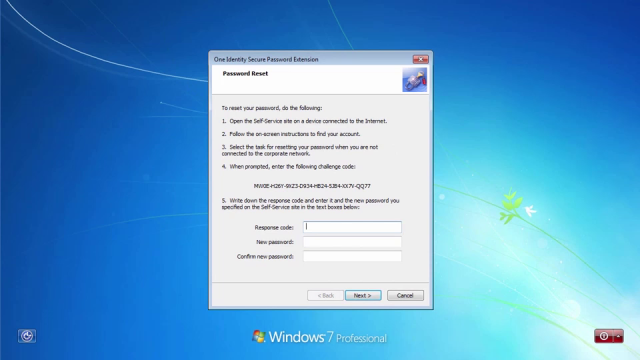Click the Cancel button
640x360 pixels.
[x=405, y=295]
